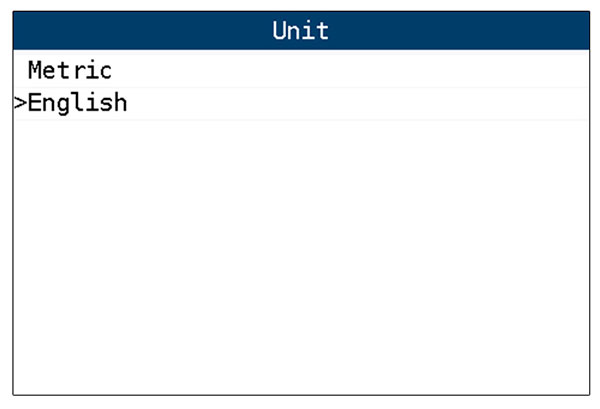Click the word Unit in the header

pyautogui.click(x=301, y=31)
